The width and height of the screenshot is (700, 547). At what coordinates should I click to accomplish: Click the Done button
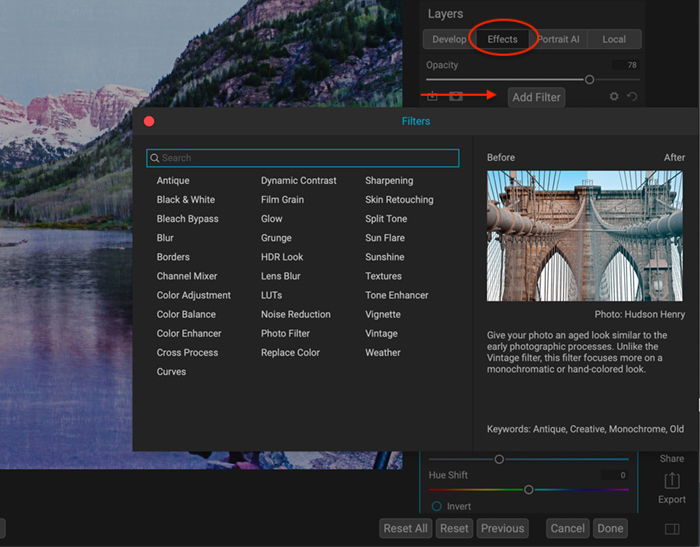point(610,528)
